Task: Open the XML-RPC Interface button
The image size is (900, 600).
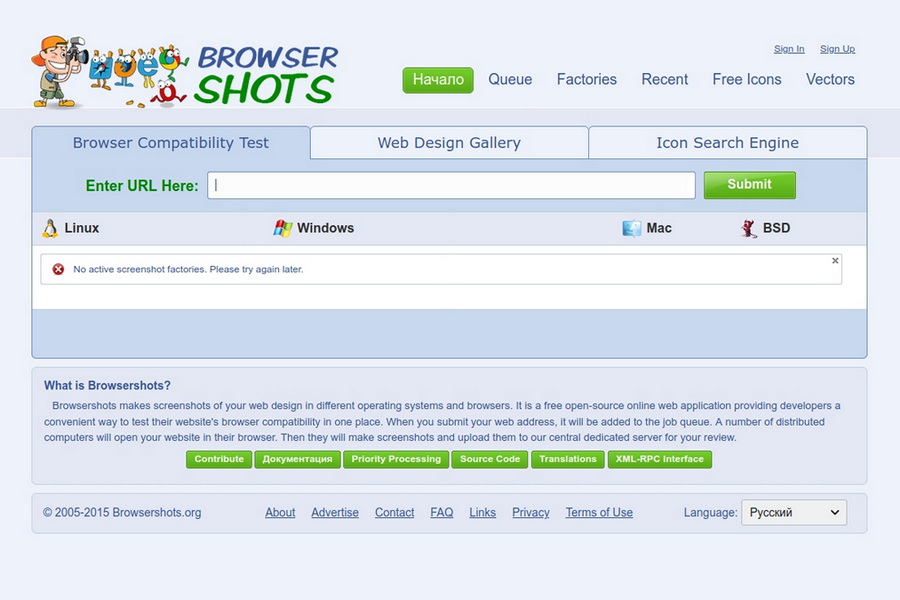Action: pos(659,459)
